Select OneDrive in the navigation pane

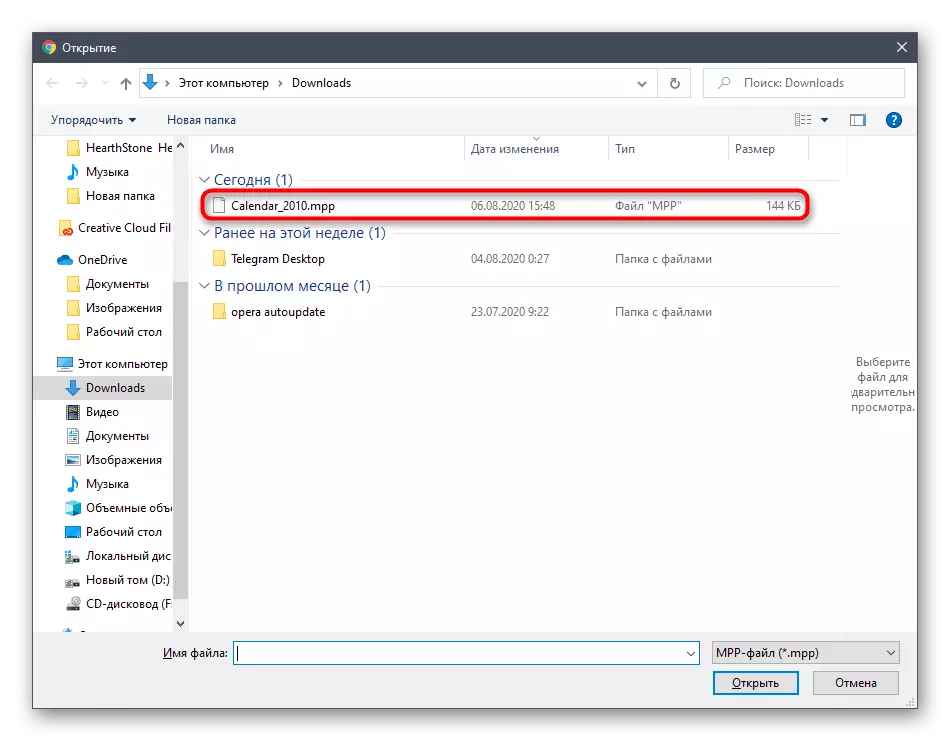tap(91, 260)
